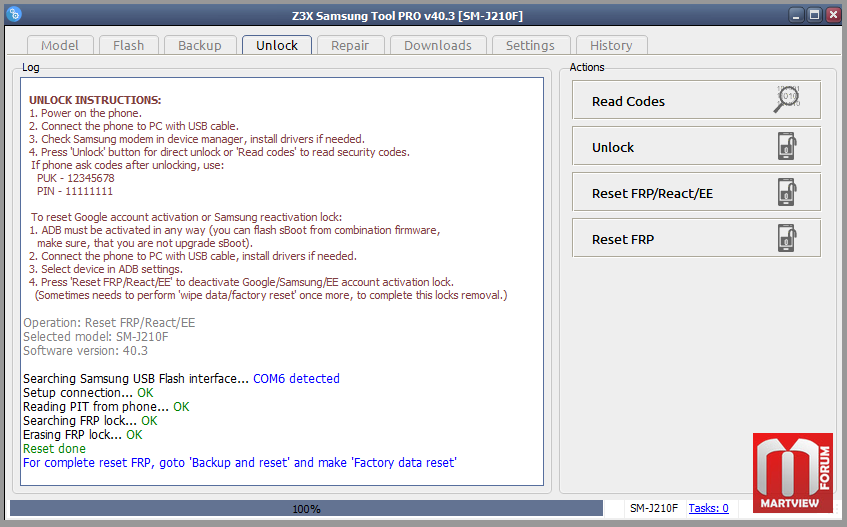
Task: Minimize the Z3X Samsung Tool window
Action: (795, 15)
